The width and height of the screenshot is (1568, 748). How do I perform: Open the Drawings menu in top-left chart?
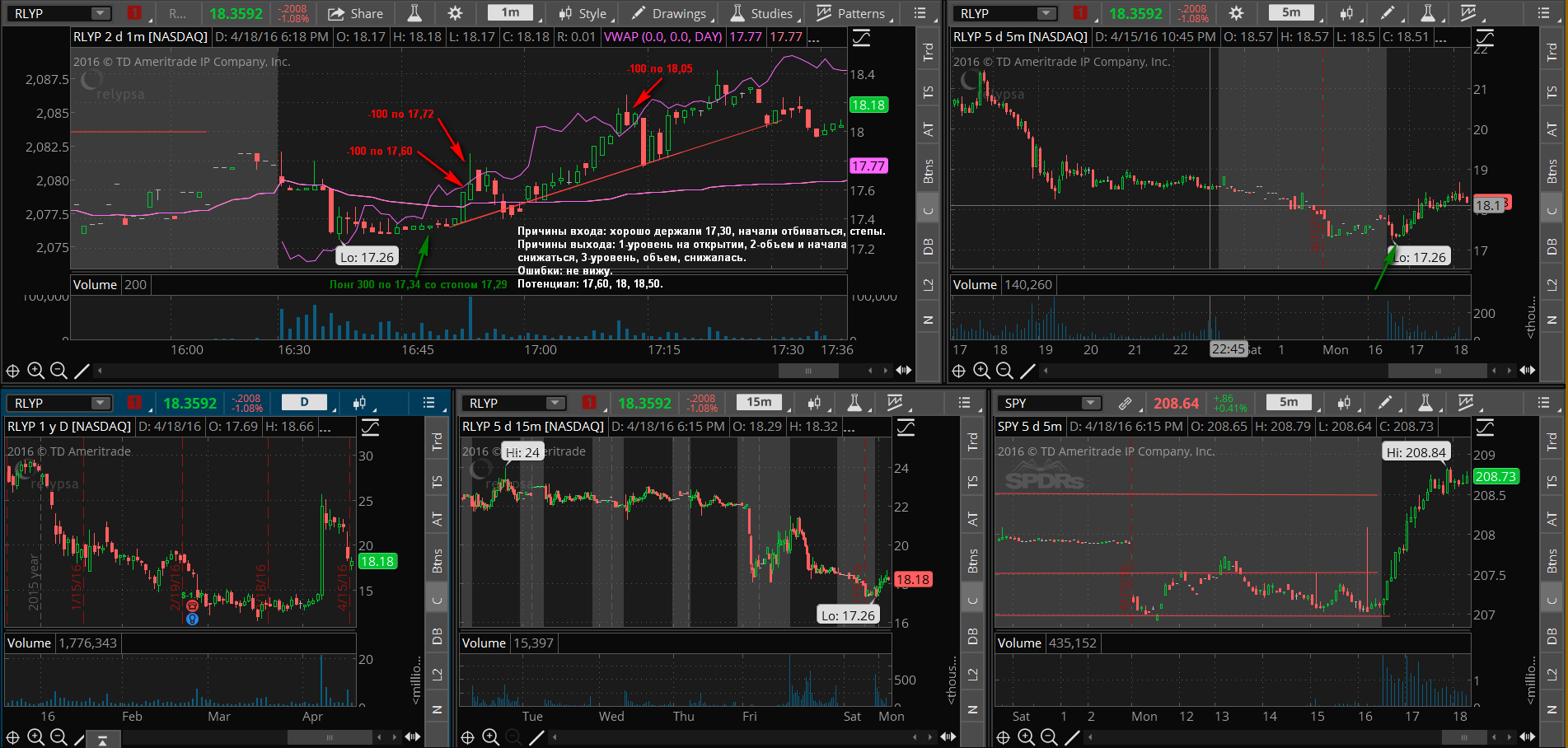pos(668,13)
